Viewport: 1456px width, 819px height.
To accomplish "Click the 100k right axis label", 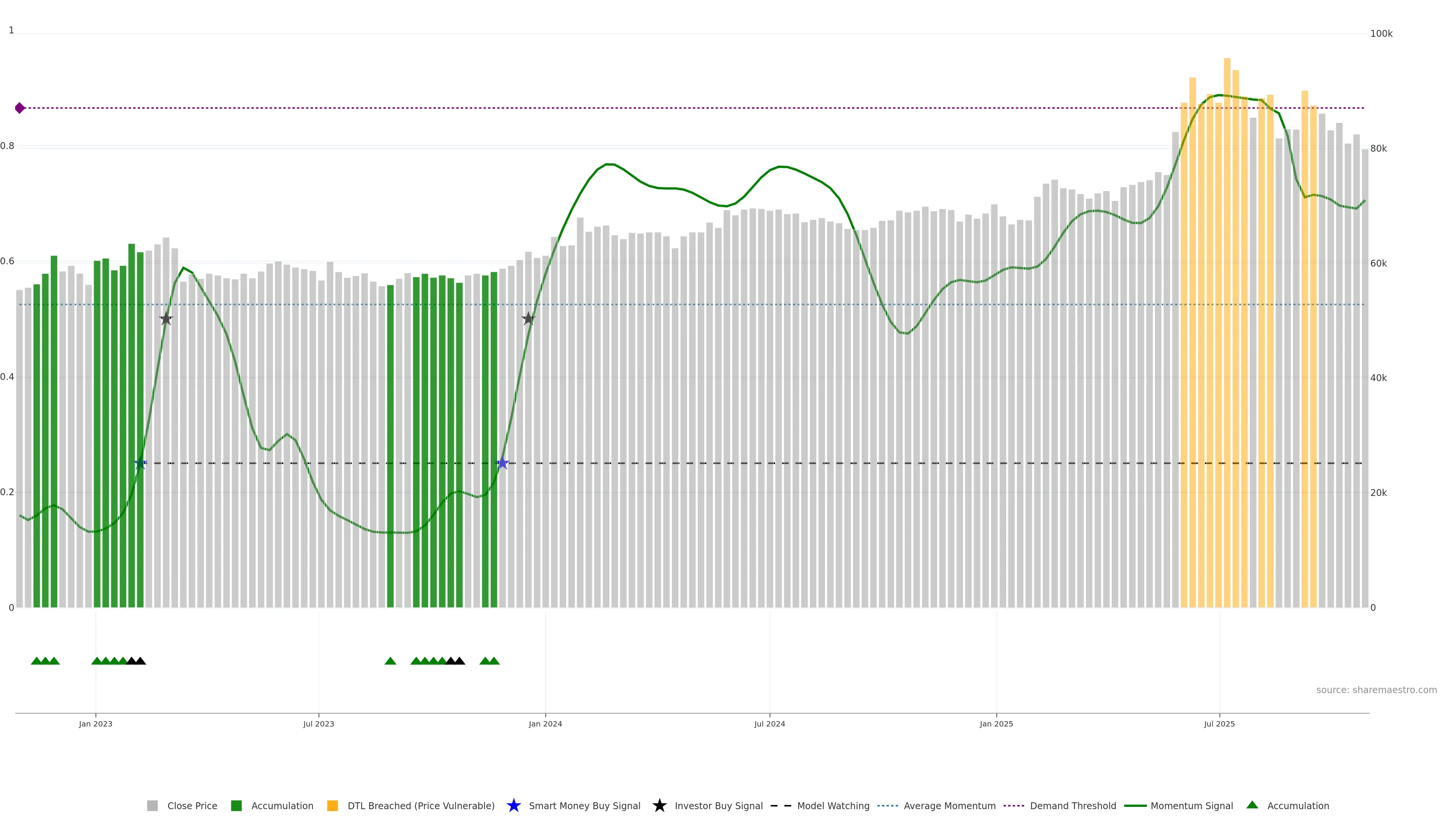I will pos(1381,34).
